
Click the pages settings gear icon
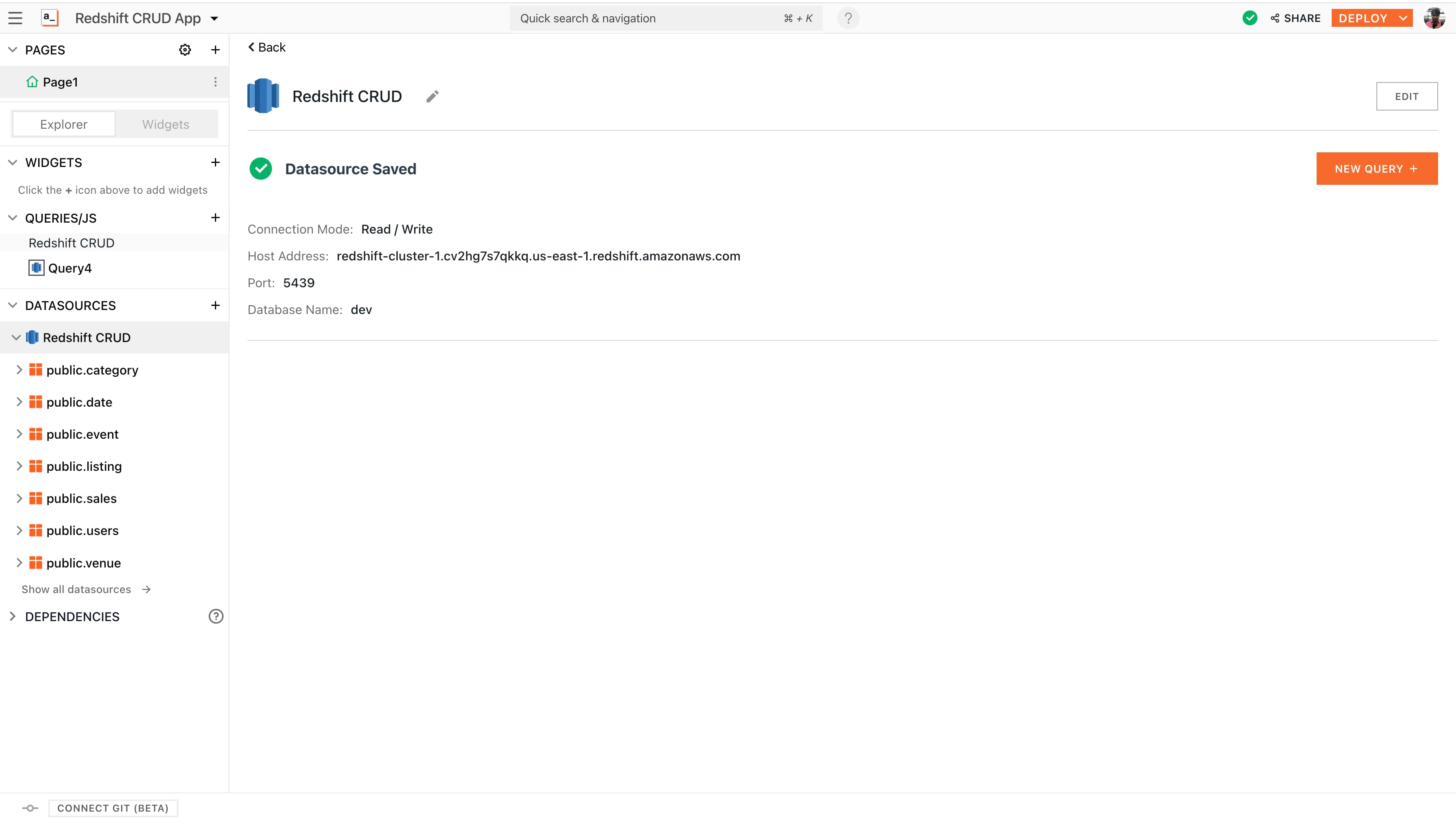point(185,50)
